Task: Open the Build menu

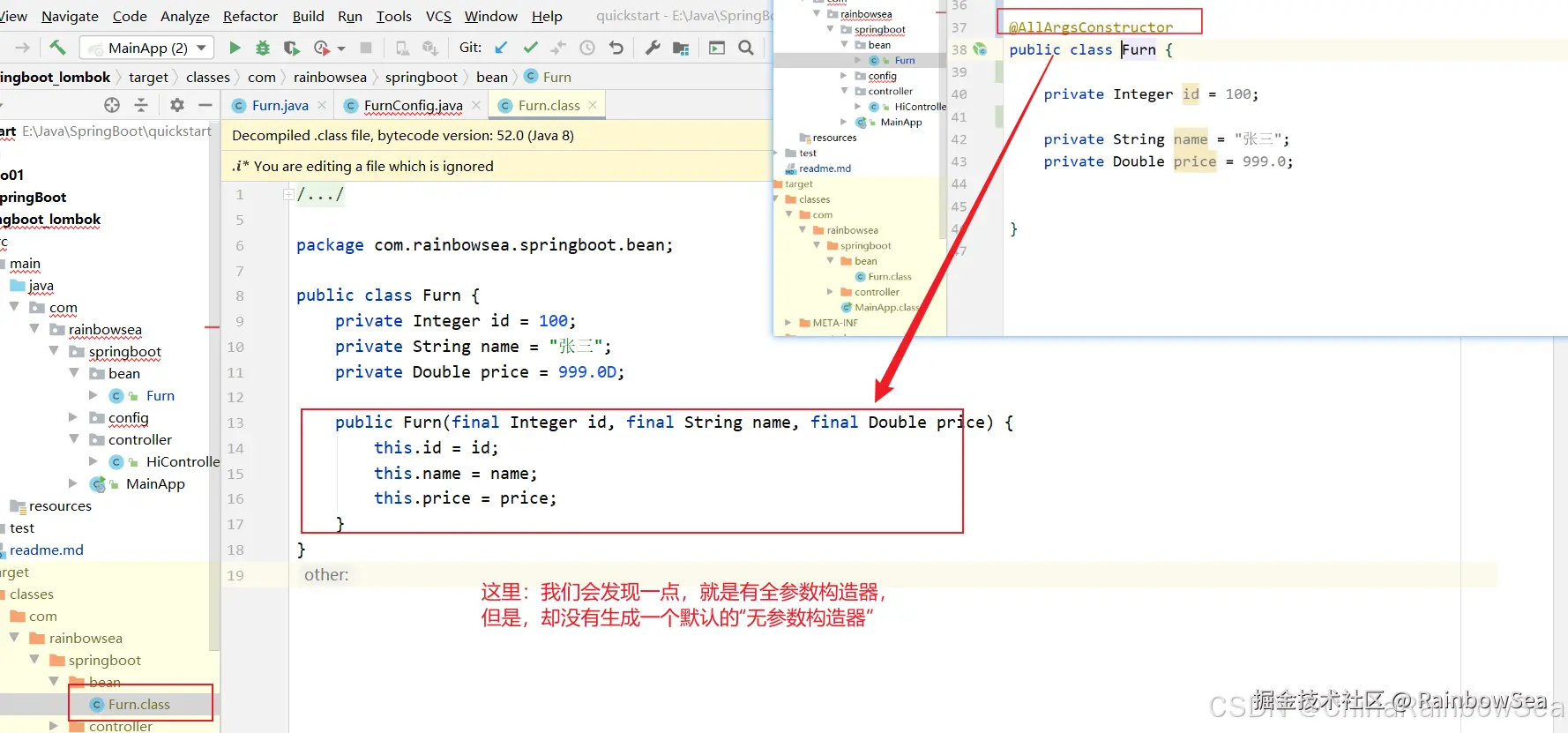Action: 309,16
